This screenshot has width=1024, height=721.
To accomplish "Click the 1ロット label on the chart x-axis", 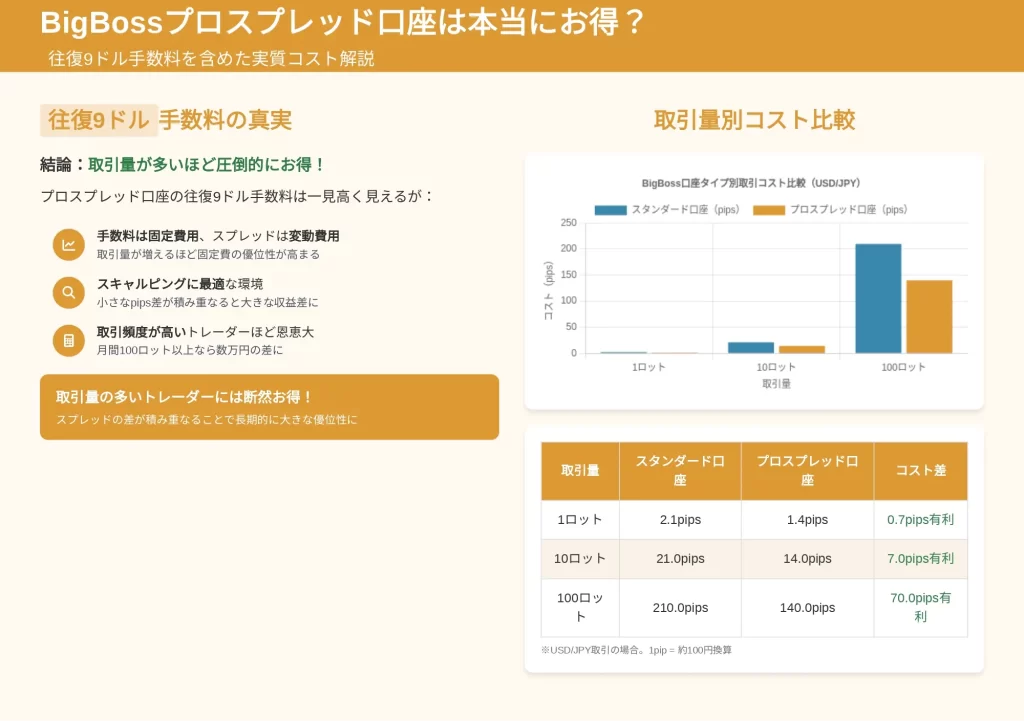I will pos(648,367).
